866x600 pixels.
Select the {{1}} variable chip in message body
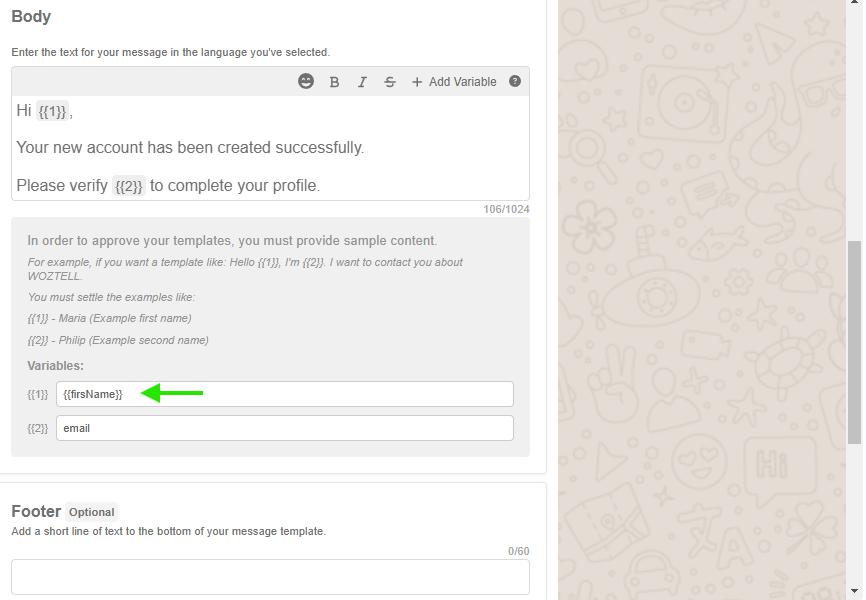pyautogui.click(x=52, y=112)
